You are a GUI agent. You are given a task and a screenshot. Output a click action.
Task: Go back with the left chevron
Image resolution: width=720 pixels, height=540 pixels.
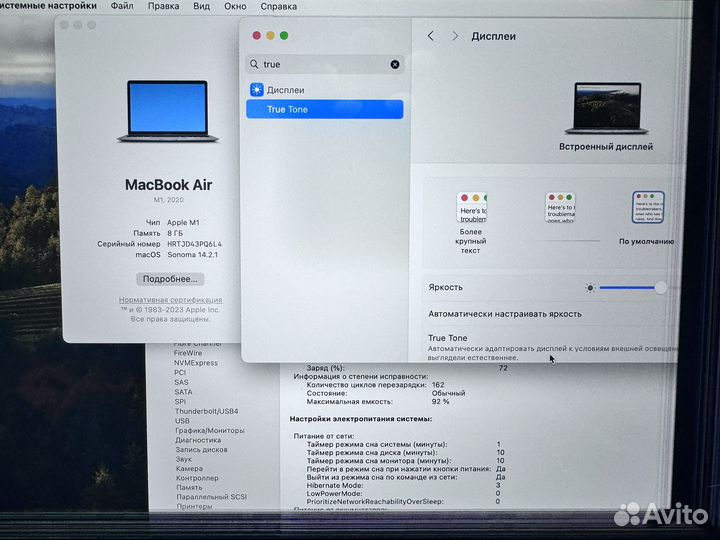click(431, 36)
